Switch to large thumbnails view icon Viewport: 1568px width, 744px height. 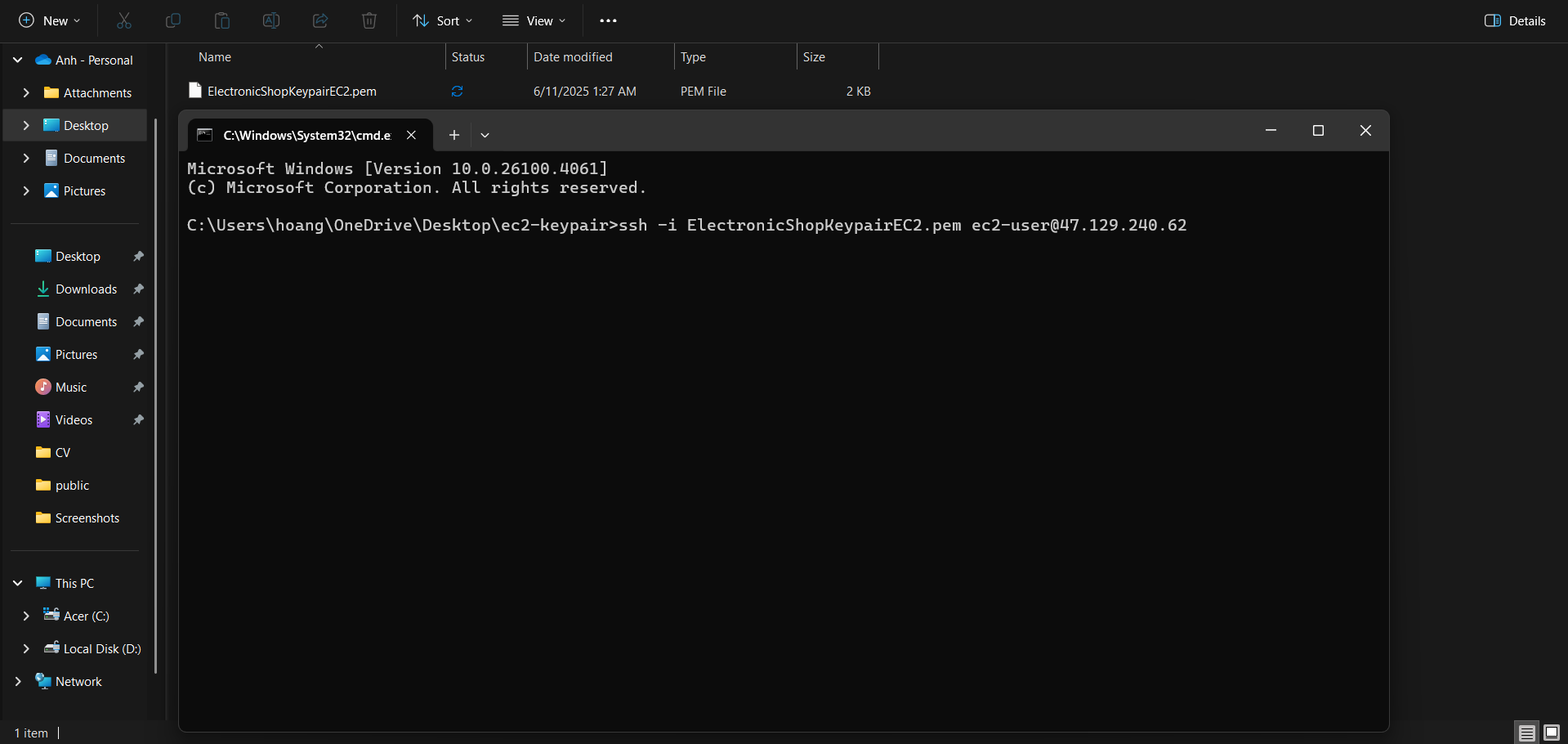pyautogui.click(x=1552, y=733)
